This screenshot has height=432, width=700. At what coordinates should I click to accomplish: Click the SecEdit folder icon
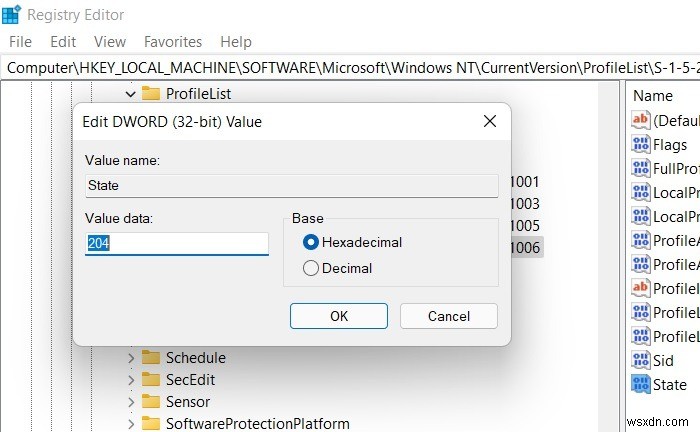(x=151, y=379)
